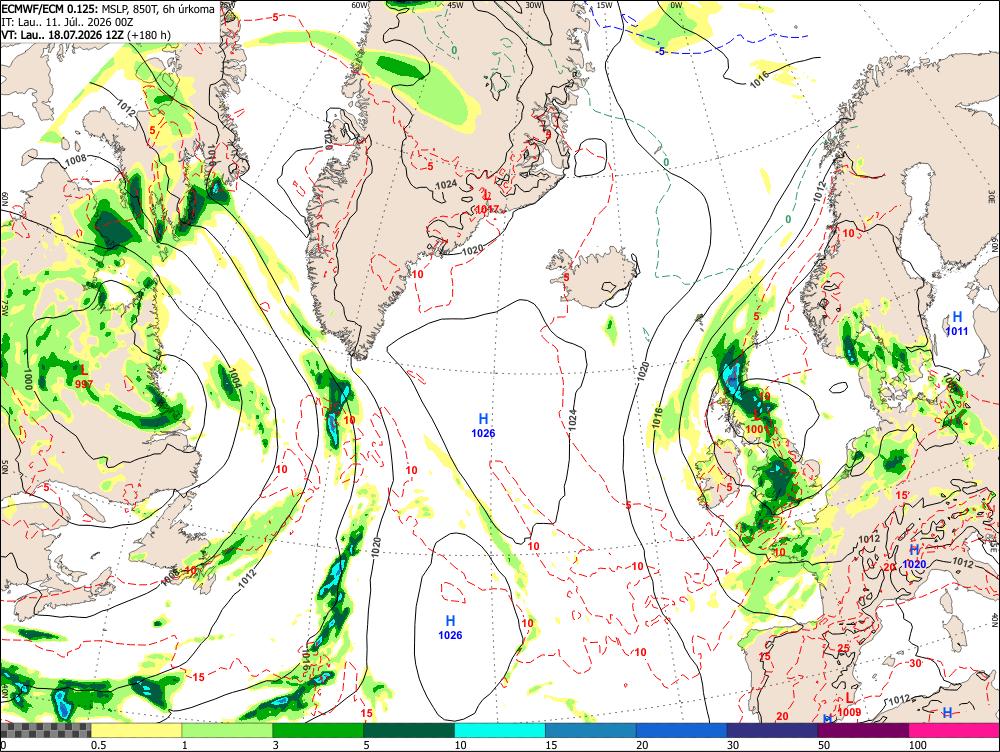Select the yellow 0.5–1 legend swatch
The width and height of the screenshot is (1000, 752).
tap(136, 730)
